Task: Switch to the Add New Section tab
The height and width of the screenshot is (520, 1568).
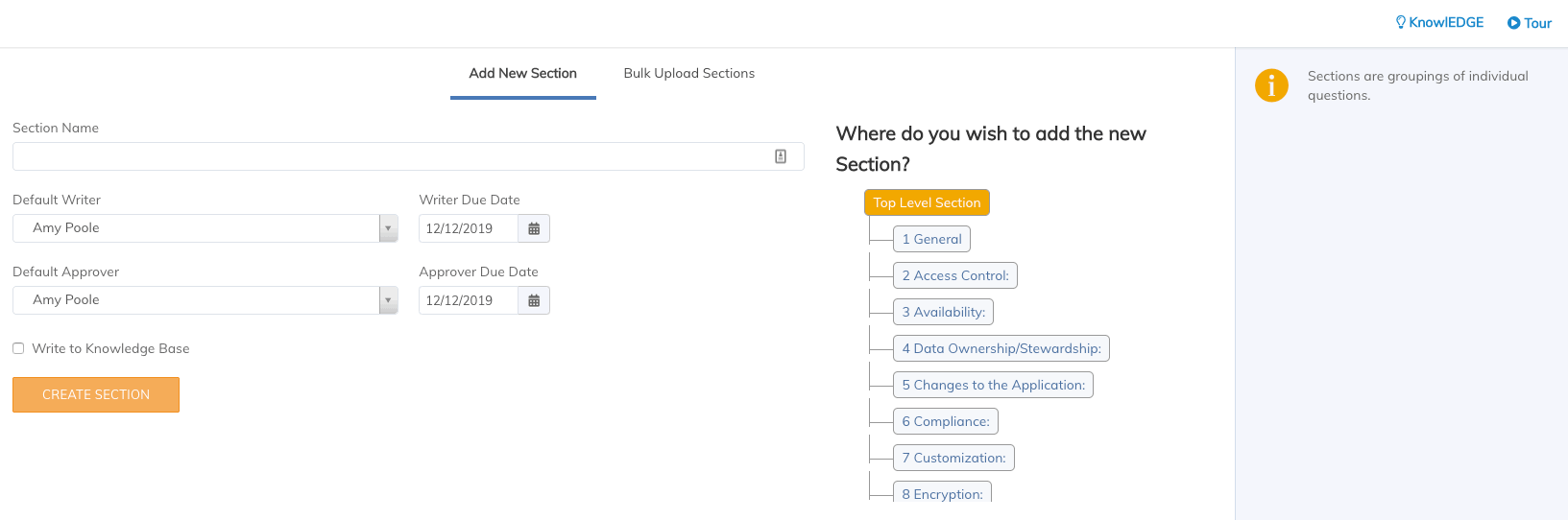Action: tap(522, 74)
